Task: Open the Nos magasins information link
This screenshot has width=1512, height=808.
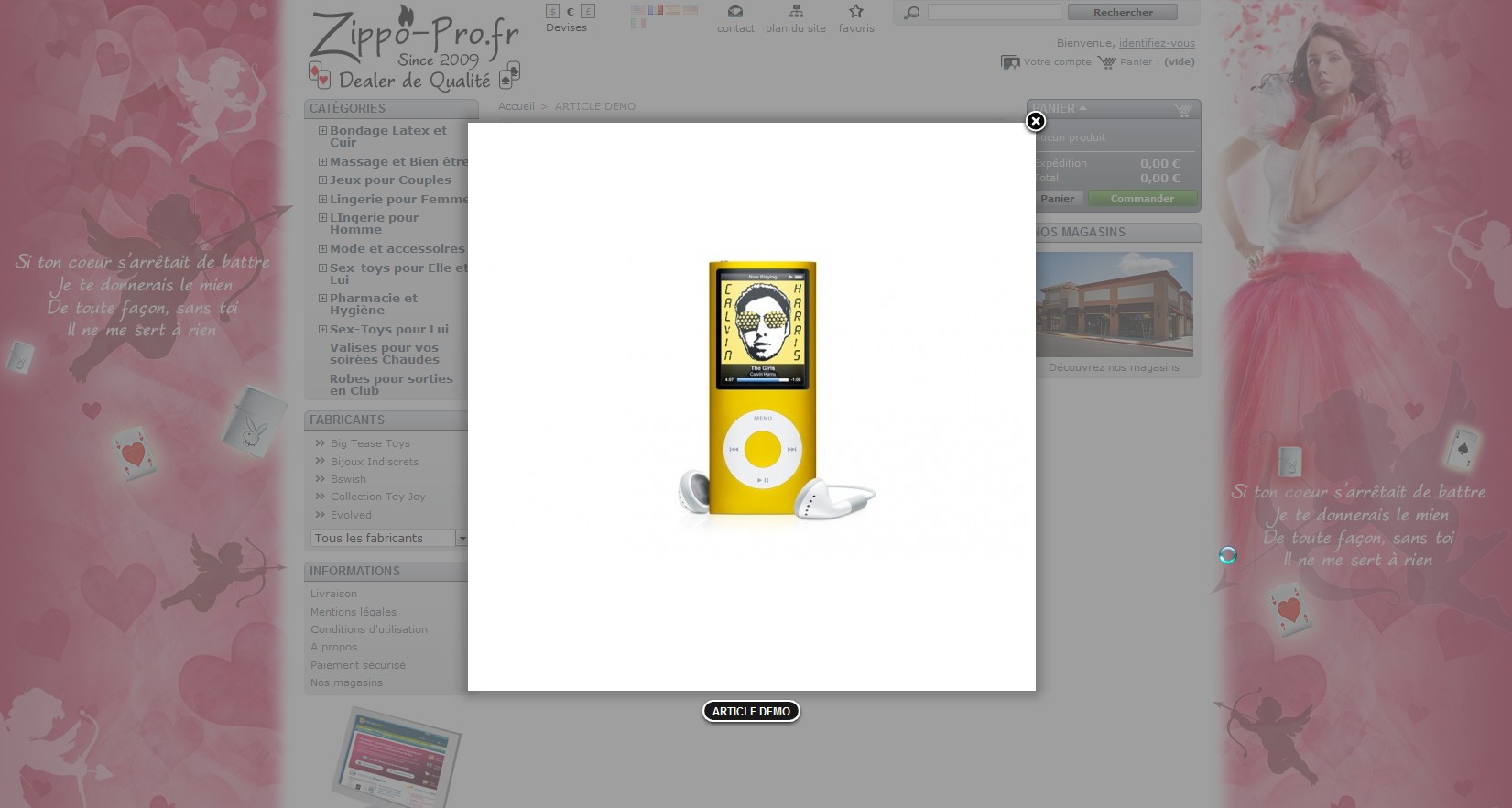Action: point(346,682)
